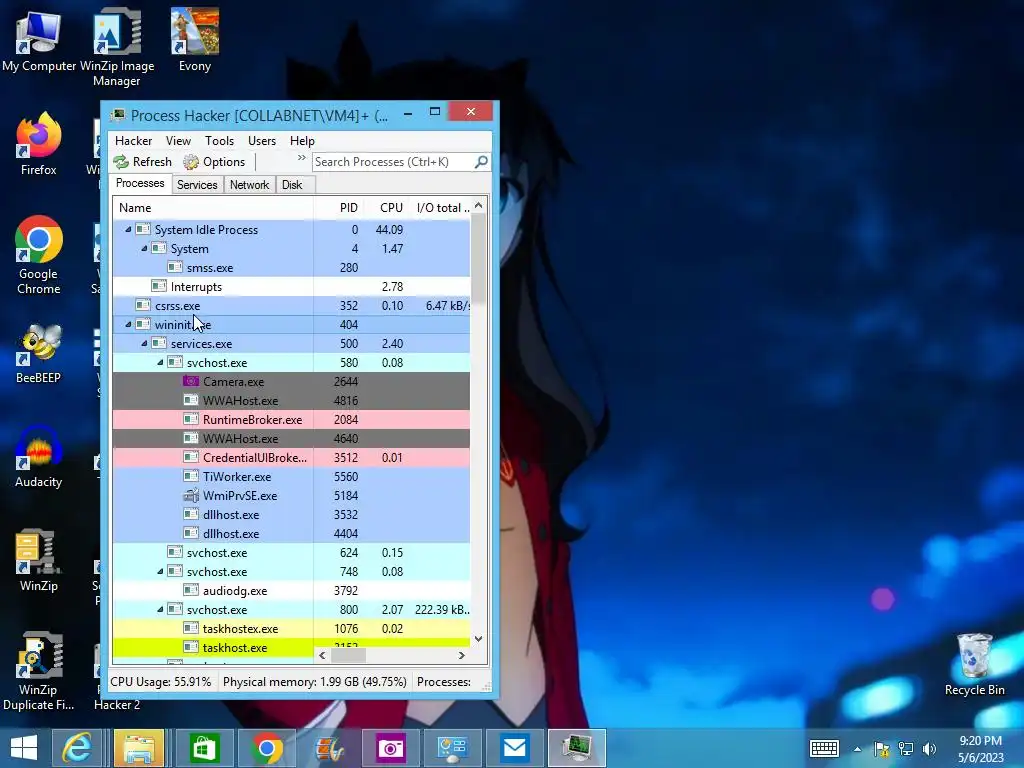Select WWAHost.exe with PID 4816
The image size is (1024, 768).
pos(291,400)
